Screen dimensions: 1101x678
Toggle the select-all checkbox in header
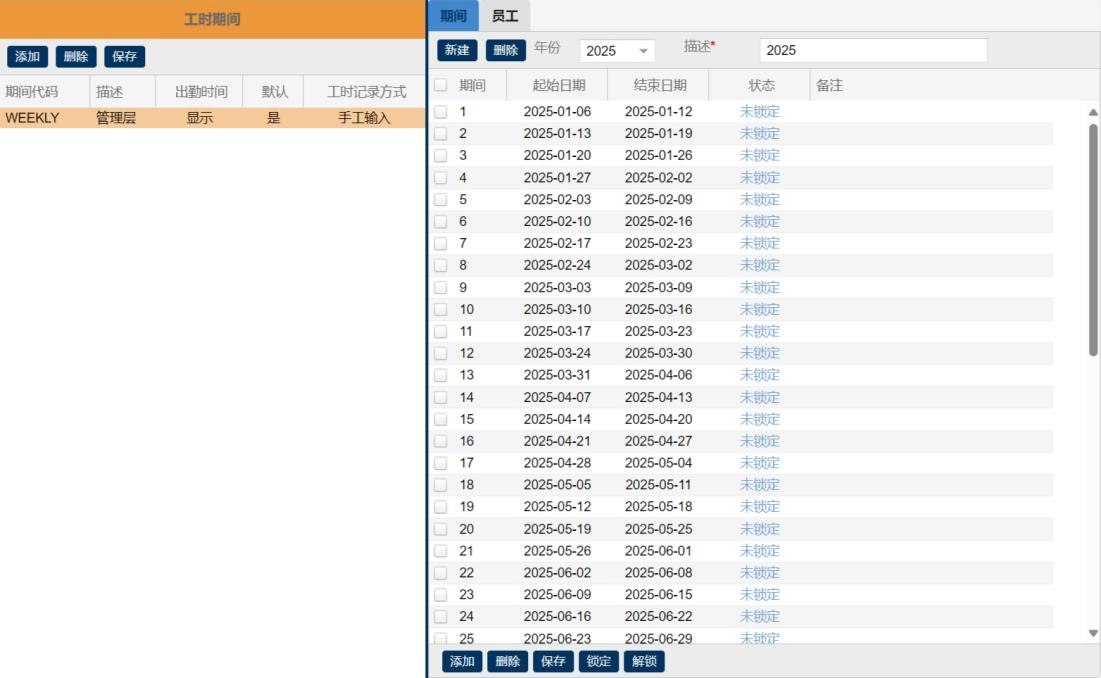pyautogui.click(x=441, y=86)
